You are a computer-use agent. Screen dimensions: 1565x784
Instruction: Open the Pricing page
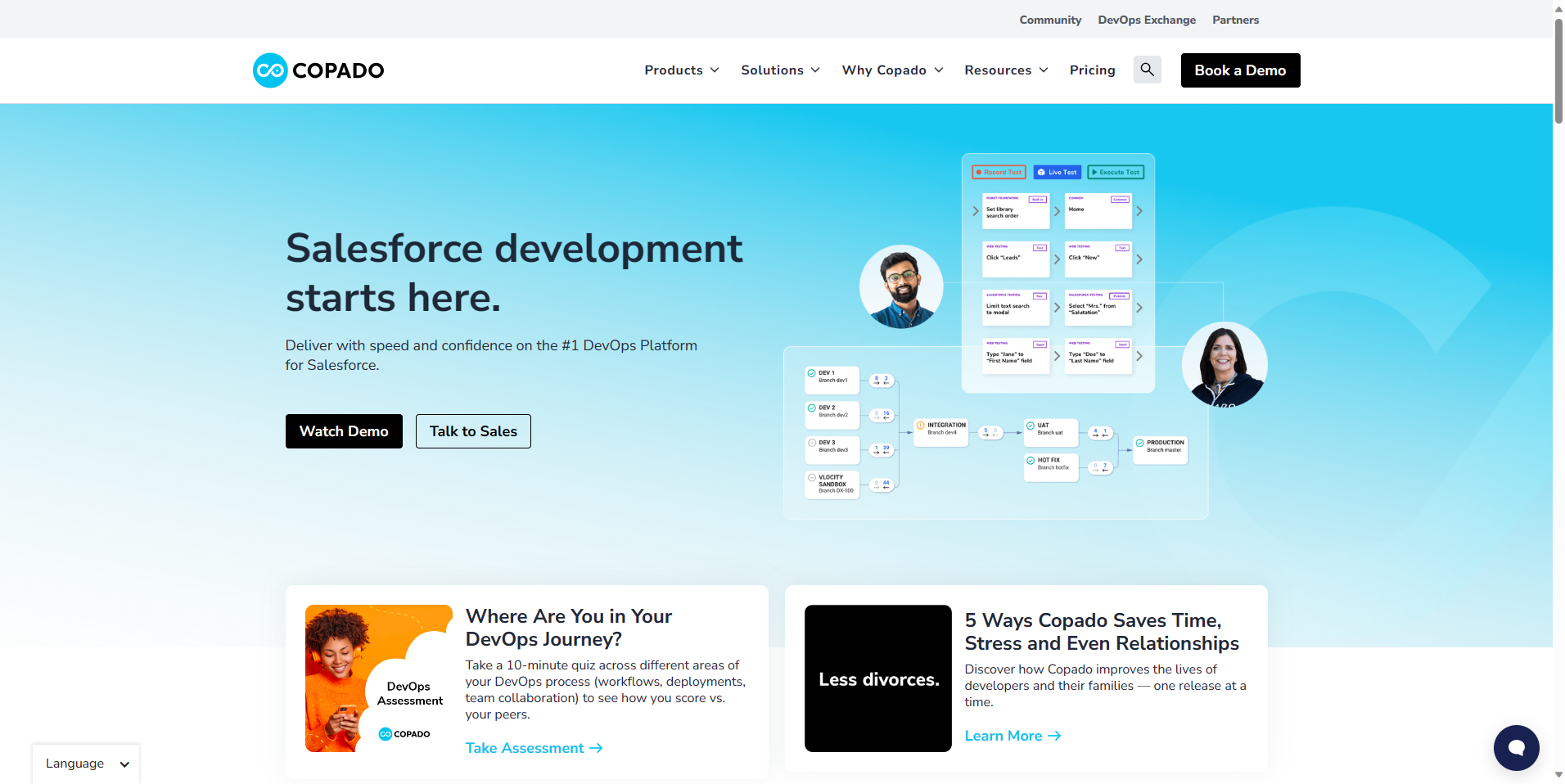tap(1092, 70)
